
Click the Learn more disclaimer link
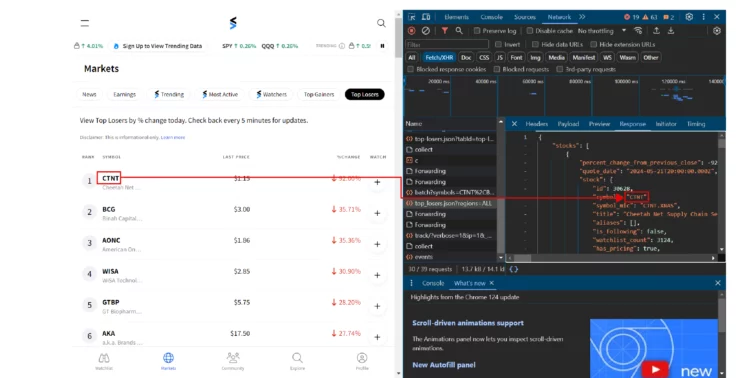coord(173,138)
